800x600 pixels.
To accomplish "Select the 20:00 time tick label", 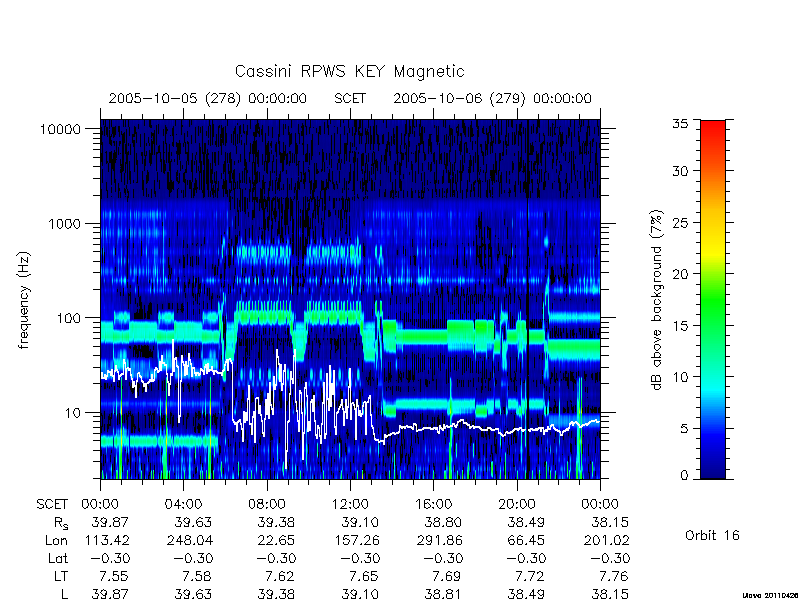I will pos(517,504).
